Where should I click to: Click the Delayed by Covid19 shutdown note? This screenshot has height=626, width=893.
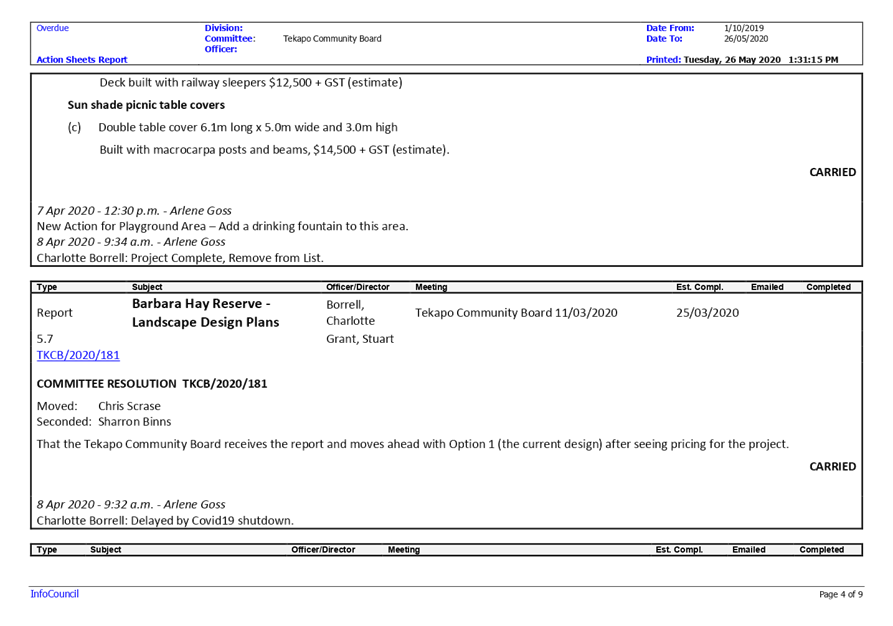pyautogui.click(x=165, y=521)
